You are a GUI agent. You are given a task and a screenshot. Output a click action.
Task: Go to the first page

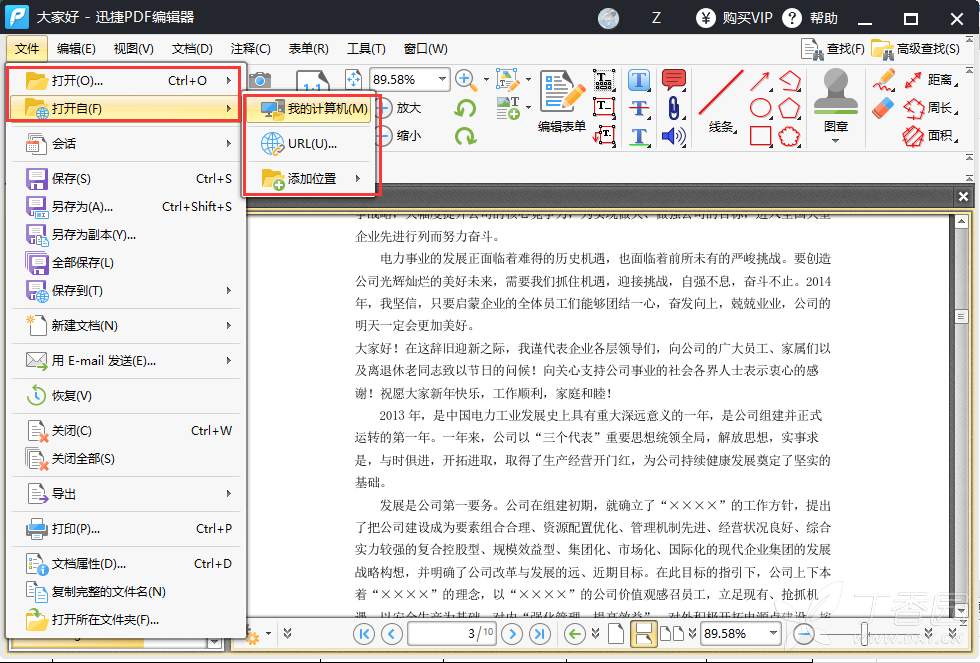[364, 634]
